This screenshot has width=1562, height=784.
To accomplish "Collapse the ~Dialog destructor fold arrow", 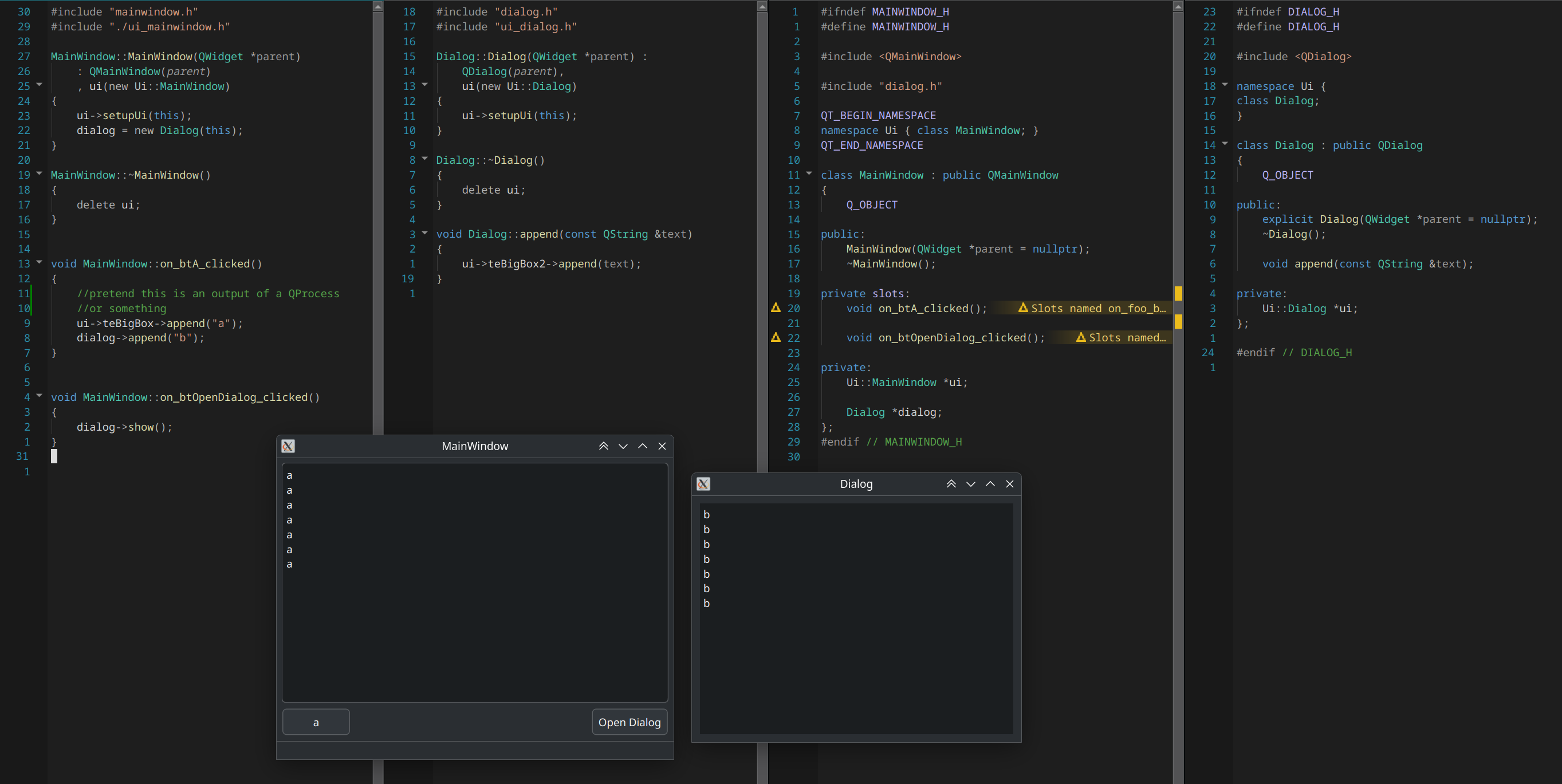I will click(424, 159).
